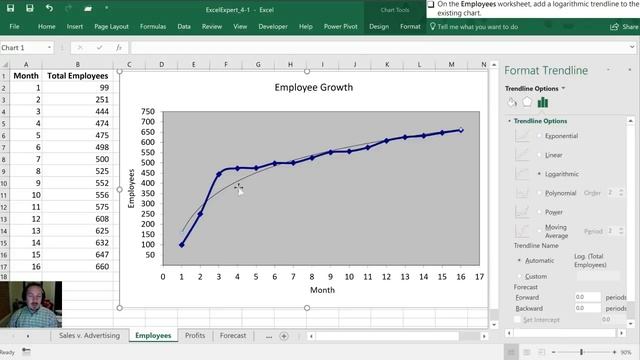This screenshot has height=360, width=640.
Task: Select the Linear radio button
Action: 539,155
